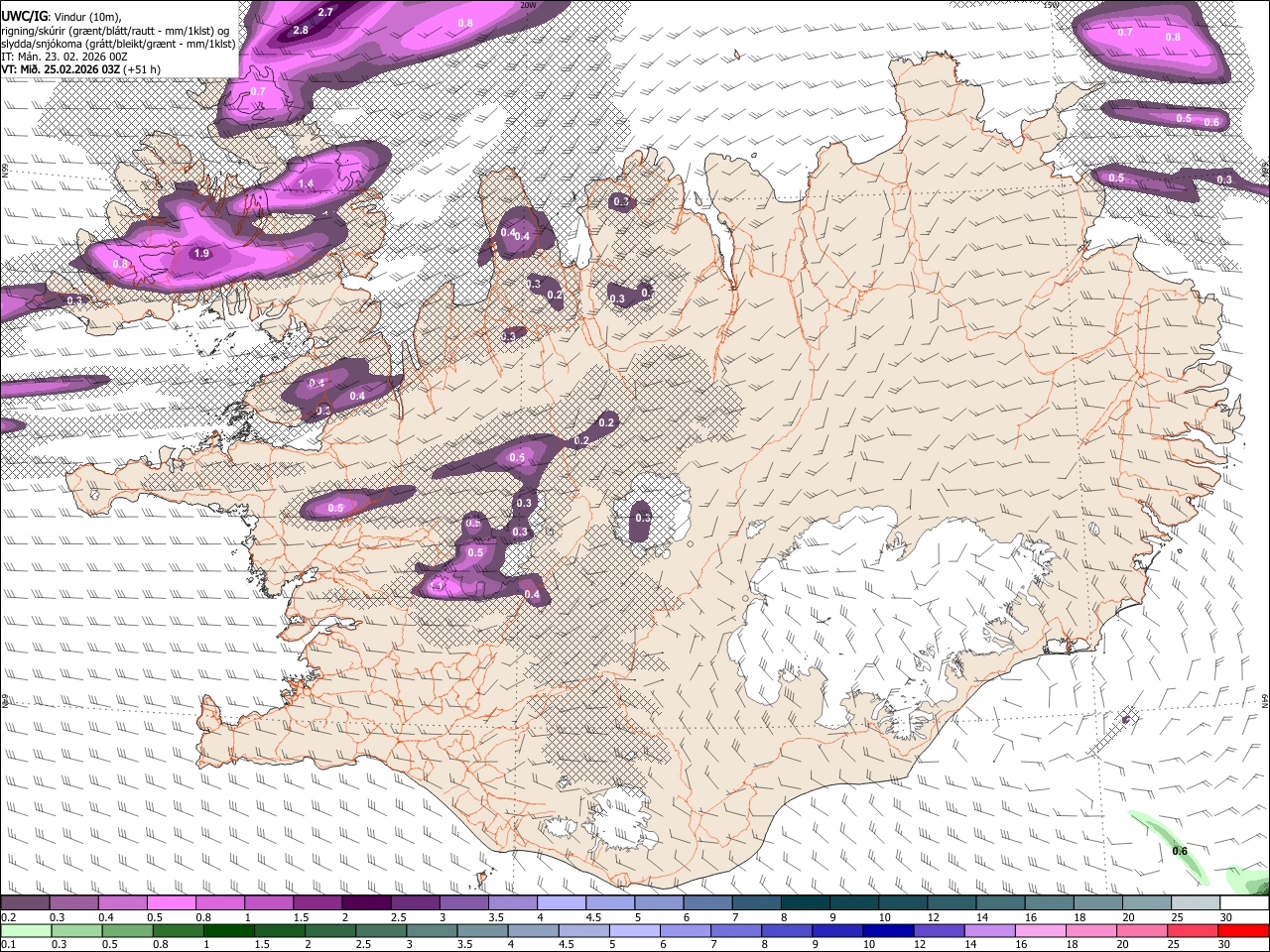
Task: Click the 2.7 precipitation value on the map
Action: [325, 12]
